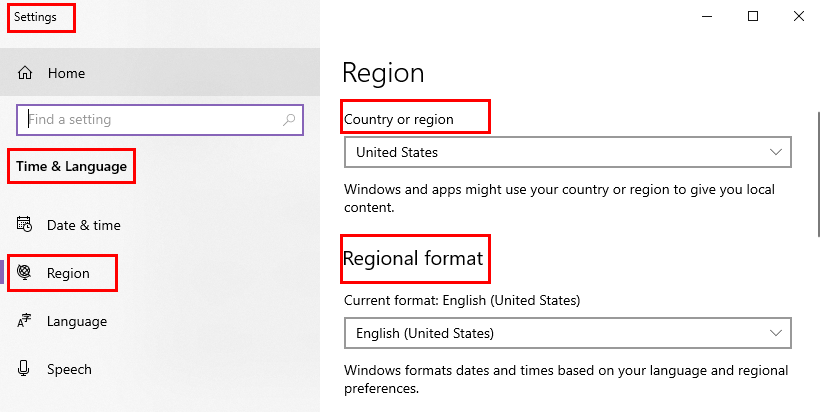This screenshot has height=412, width=822.
Task: Open Speech settings page
Action: click(160, 369)
